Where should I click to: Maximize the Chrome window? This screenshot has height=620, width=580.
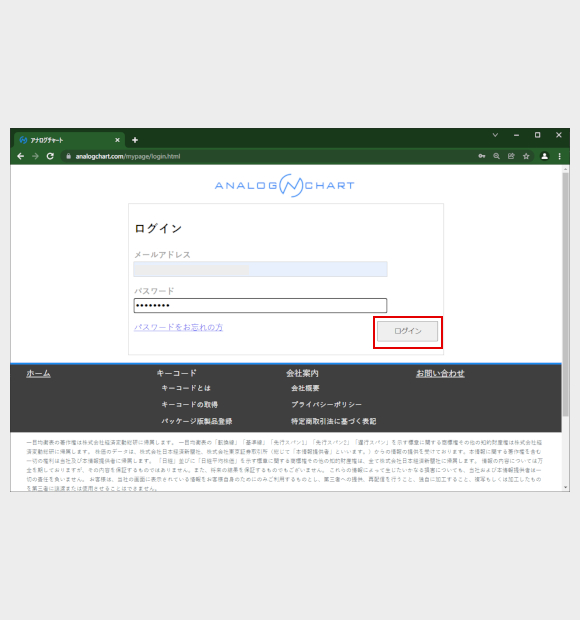tap(537, 135)
